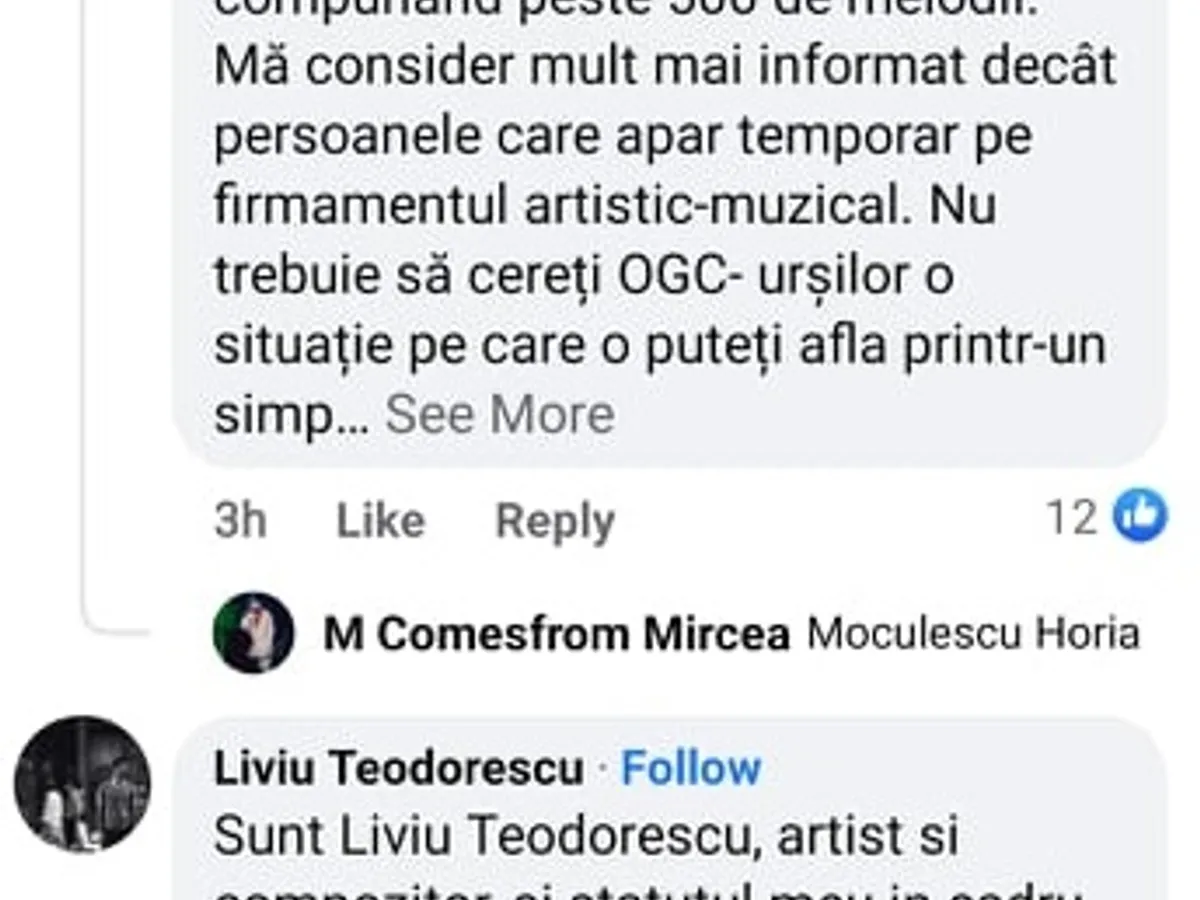Viewport: 1200px width, 900px height.
Task: Like the comment posted 3h ago
Action: (x=380, y=521)
